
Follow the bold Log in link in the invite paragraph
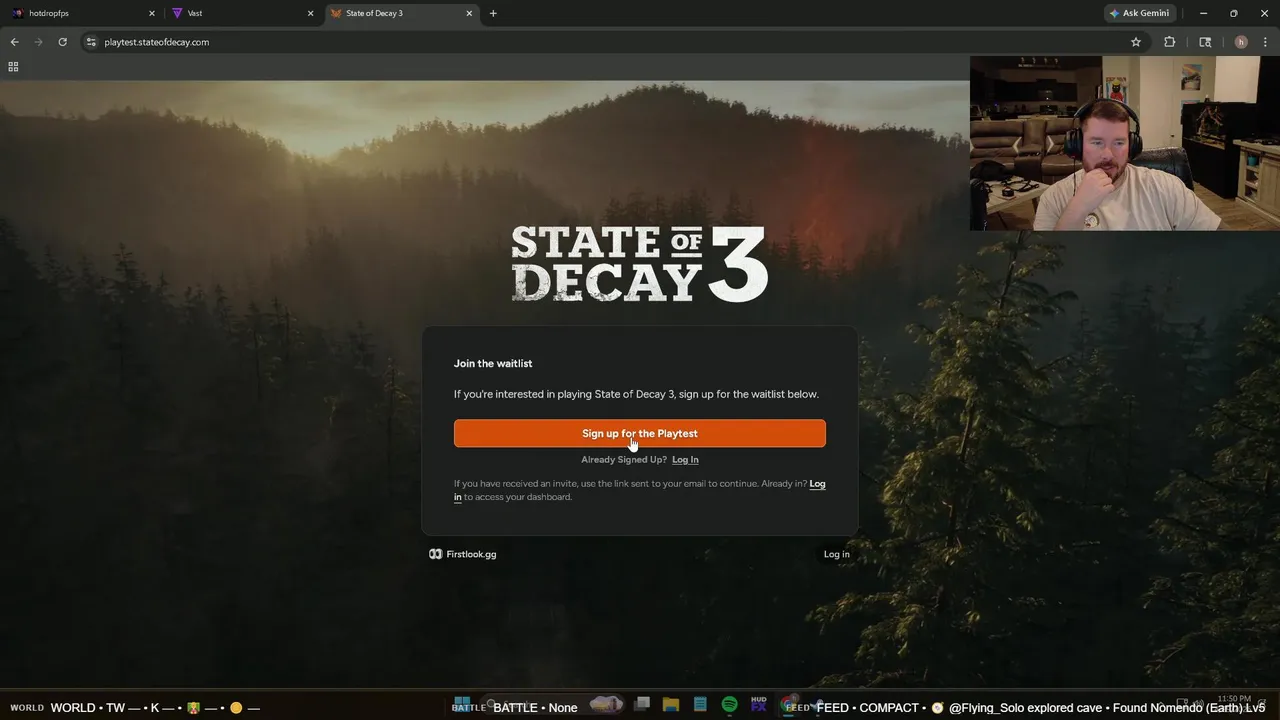[x=817, y=484]
